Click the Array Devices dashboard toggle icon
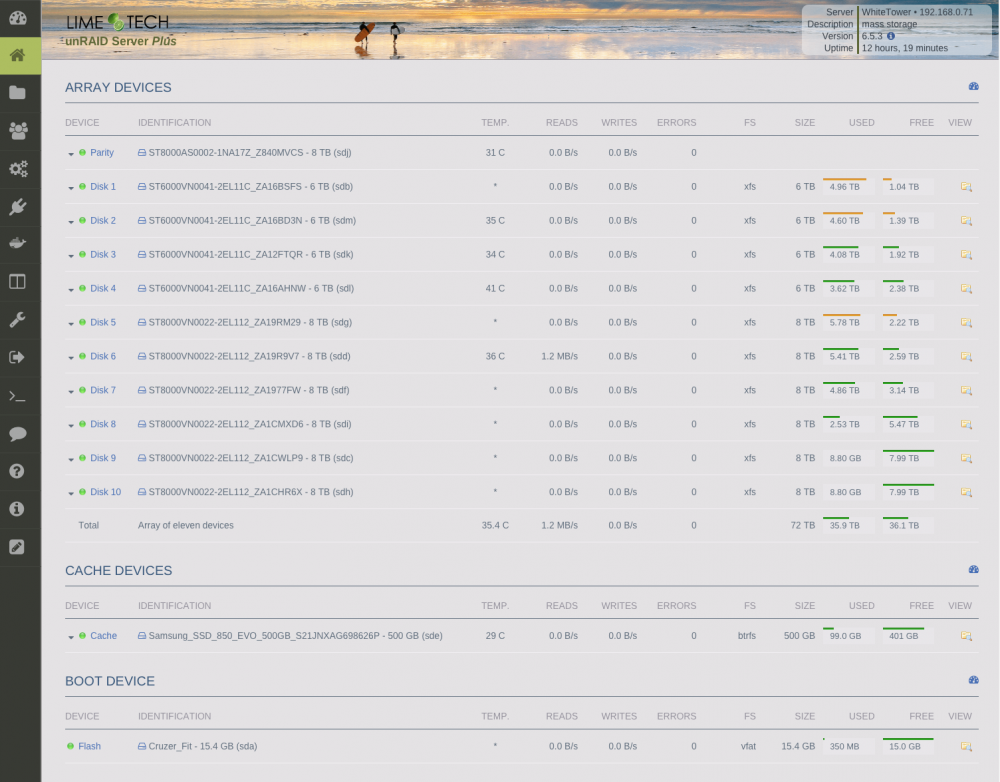 973,86
